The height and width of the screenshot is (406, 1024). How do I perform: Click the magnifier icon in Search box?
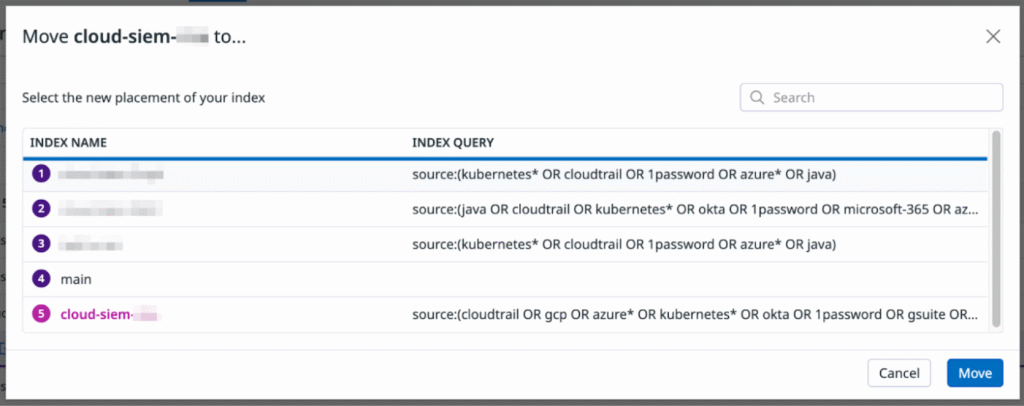[x=758, y=98]
